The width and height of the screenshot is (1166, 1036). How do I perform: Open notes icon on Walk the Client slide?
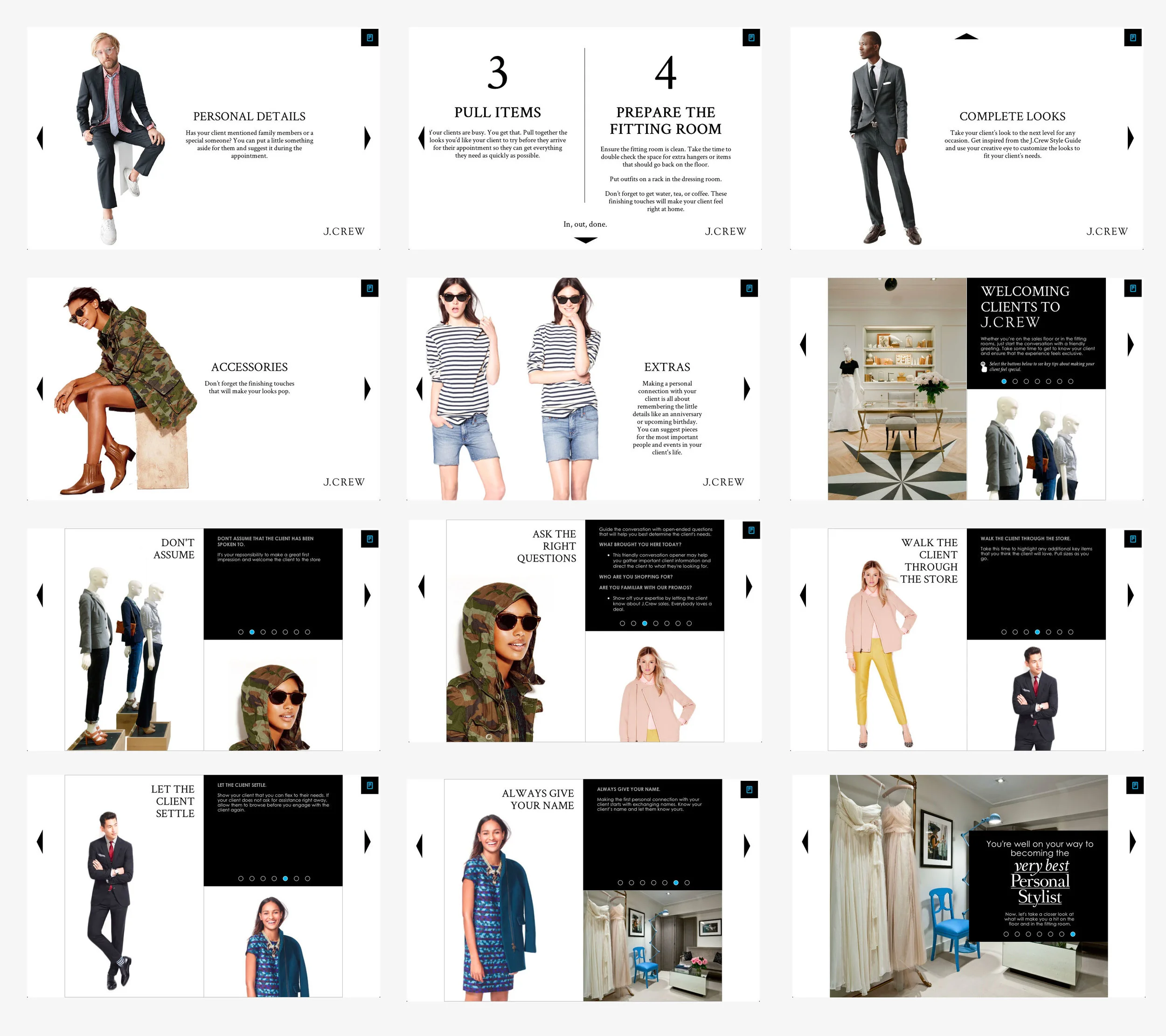click(x=1133, y=539)
